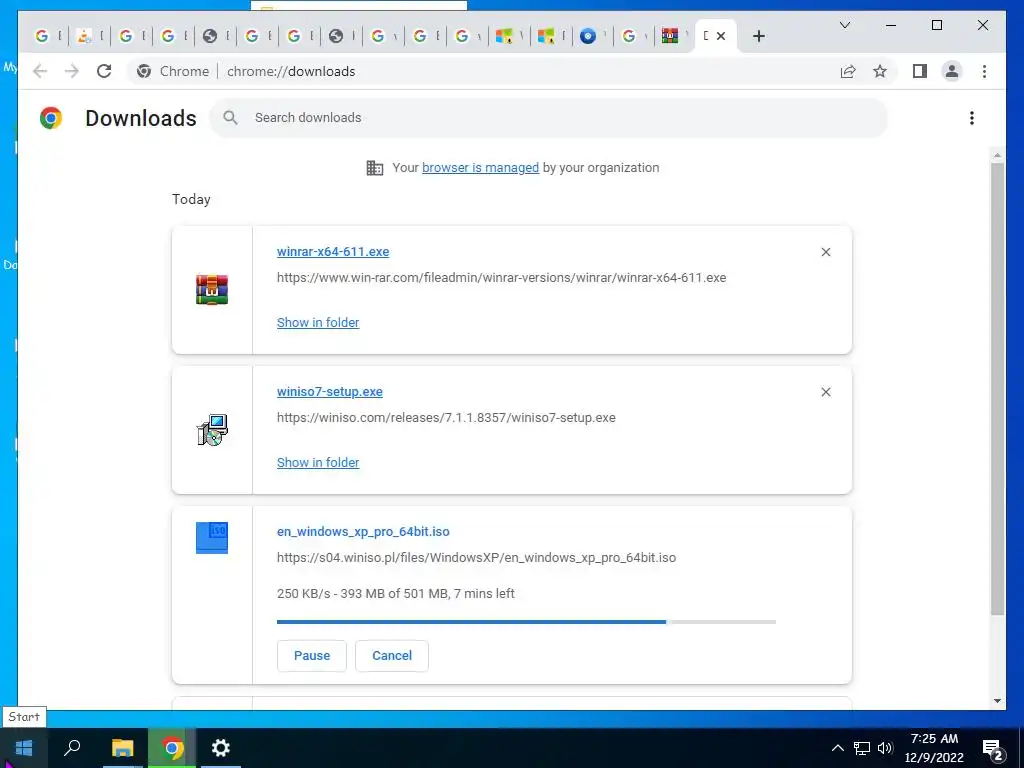The width and height of the screenshot is (1024, 768).
Task: Show winrar-x64-611.exe in folder
Action: (317, 323)
